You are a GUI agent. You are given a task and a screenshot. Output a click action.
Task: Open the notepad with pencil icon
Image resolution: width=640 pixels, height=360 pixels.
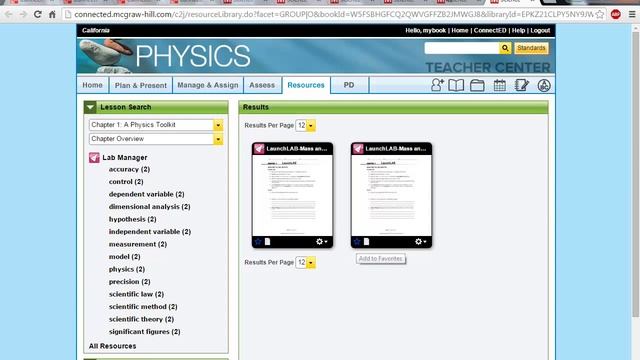point(522,85)
